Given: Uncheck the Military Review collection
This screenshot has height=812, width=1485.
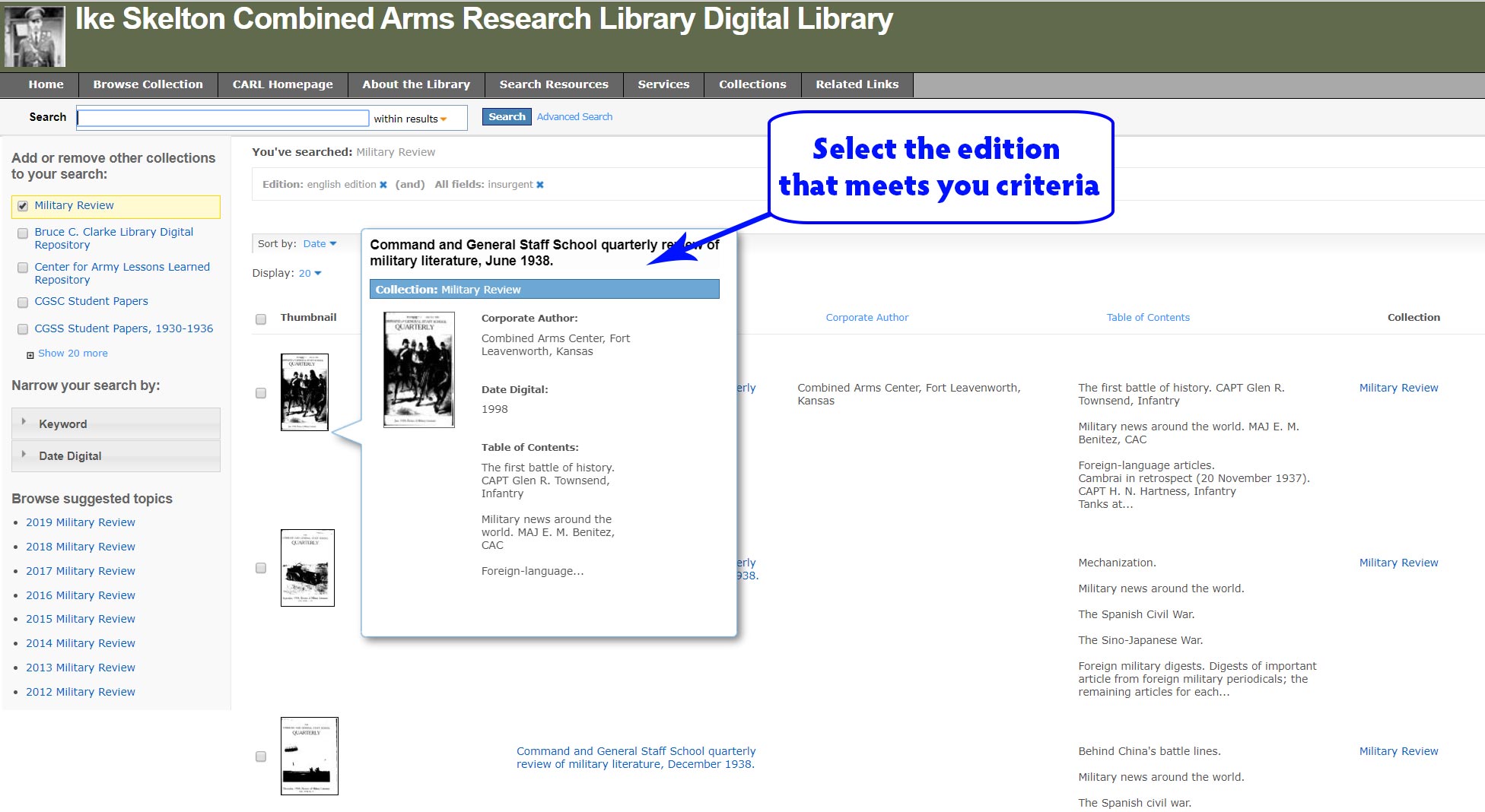Looking at the screenshot, I should point(23,206).
